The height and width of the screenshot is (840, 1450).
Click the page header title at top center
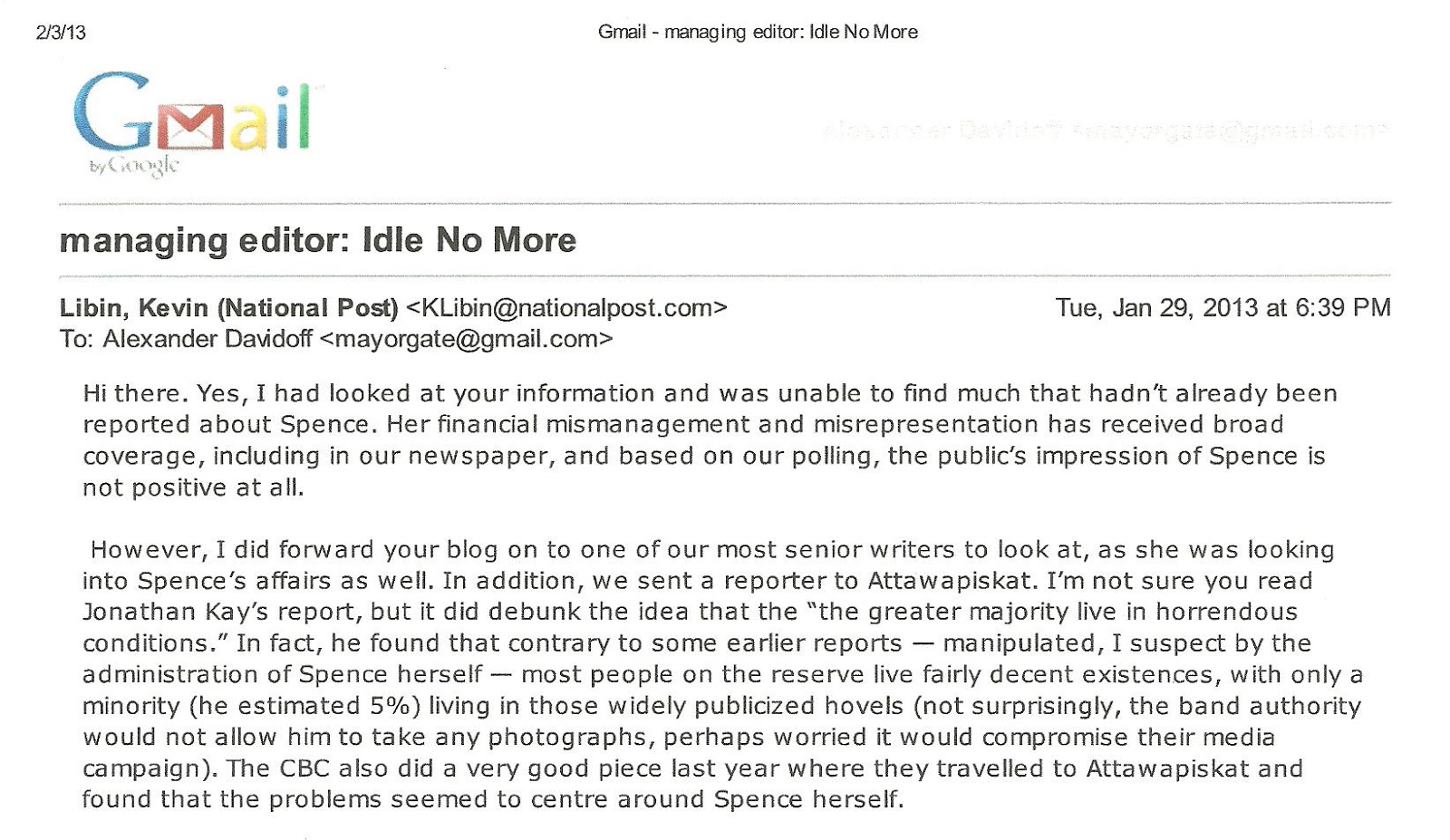point(758,33)
